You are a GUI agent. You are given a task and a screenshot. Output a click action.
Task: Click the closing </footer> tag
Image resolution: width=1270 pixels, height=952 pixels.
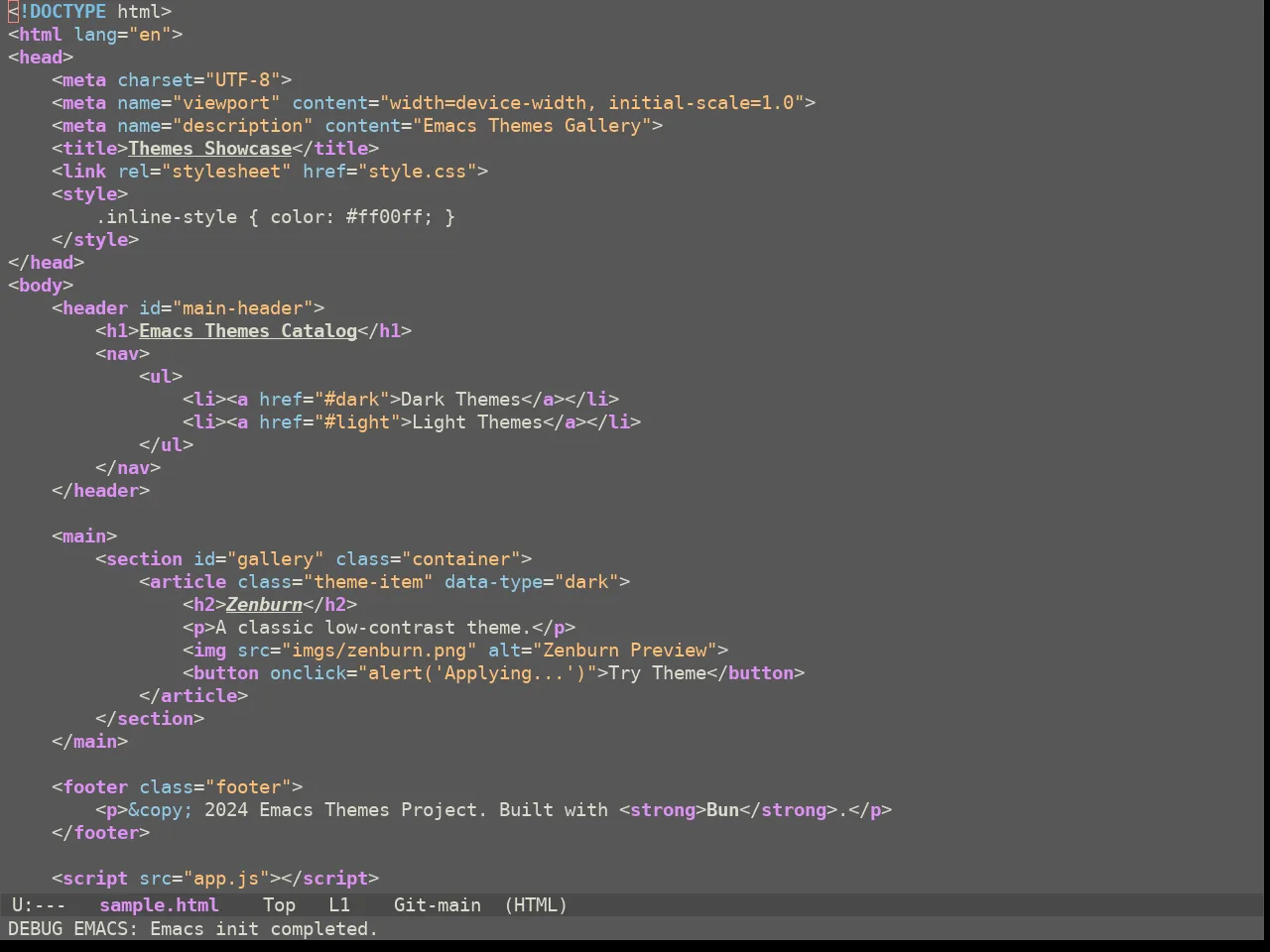coord(101,833)
